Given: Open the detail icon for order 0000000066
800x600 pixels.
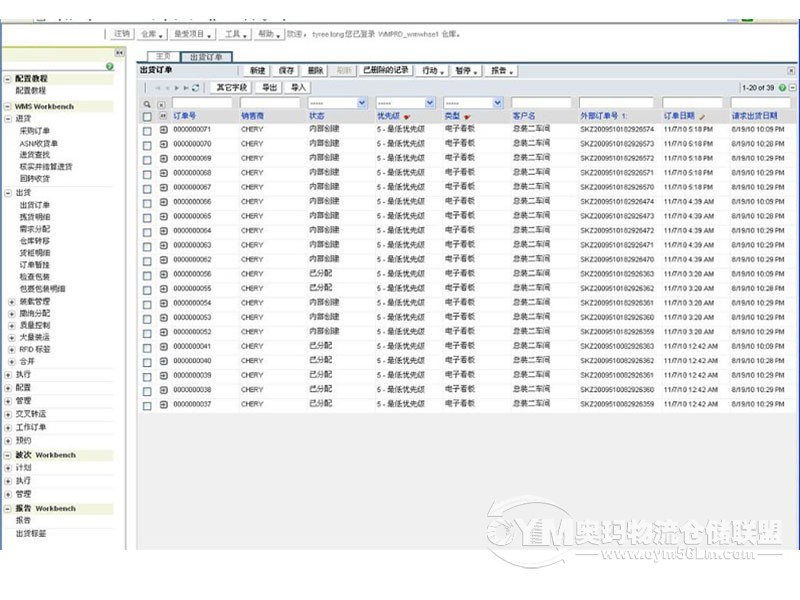Looking at the screenshot, I should point(164,202).
